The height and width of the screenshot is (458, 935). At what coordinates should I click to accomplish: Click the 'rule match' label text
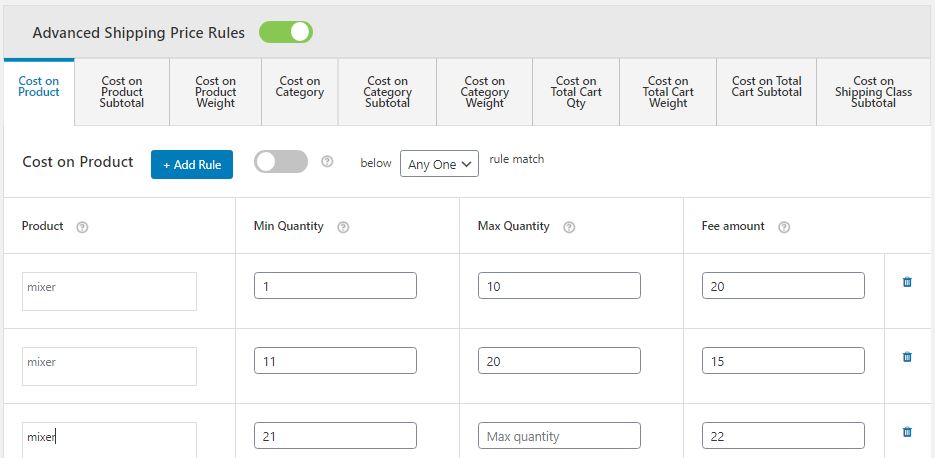click(x=516, y=159)
